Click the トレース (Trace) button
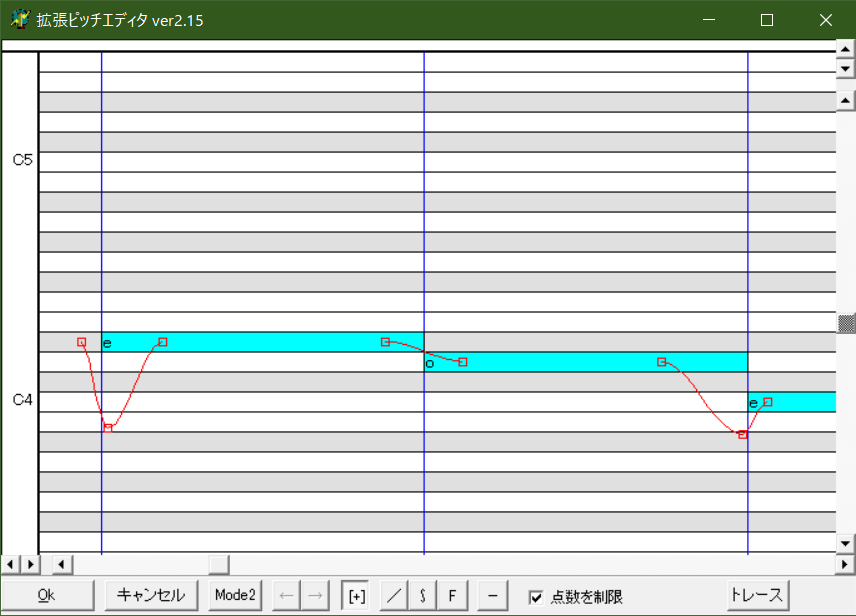Screen dimensions: 856x616 pyautogui.click(x=758, y=595)
